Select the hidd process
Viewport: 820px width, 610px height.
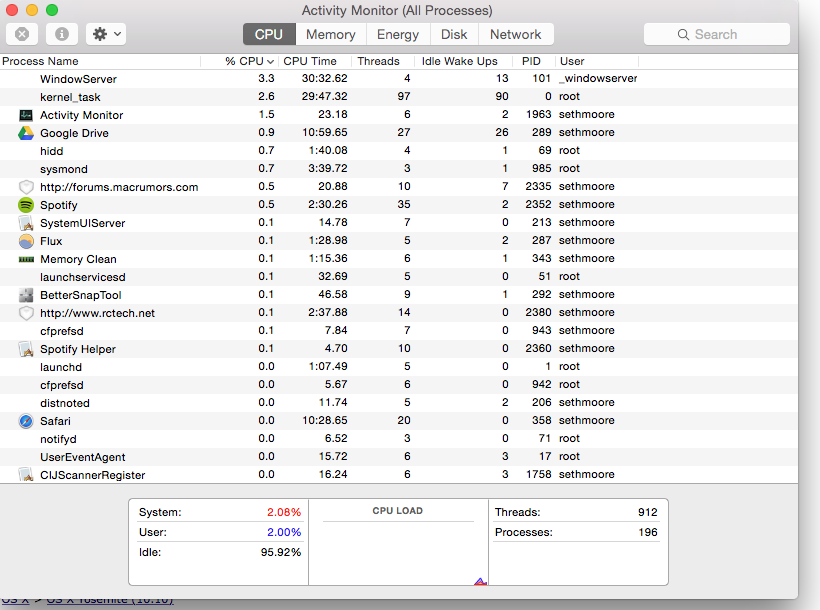(x=398, y=151)
